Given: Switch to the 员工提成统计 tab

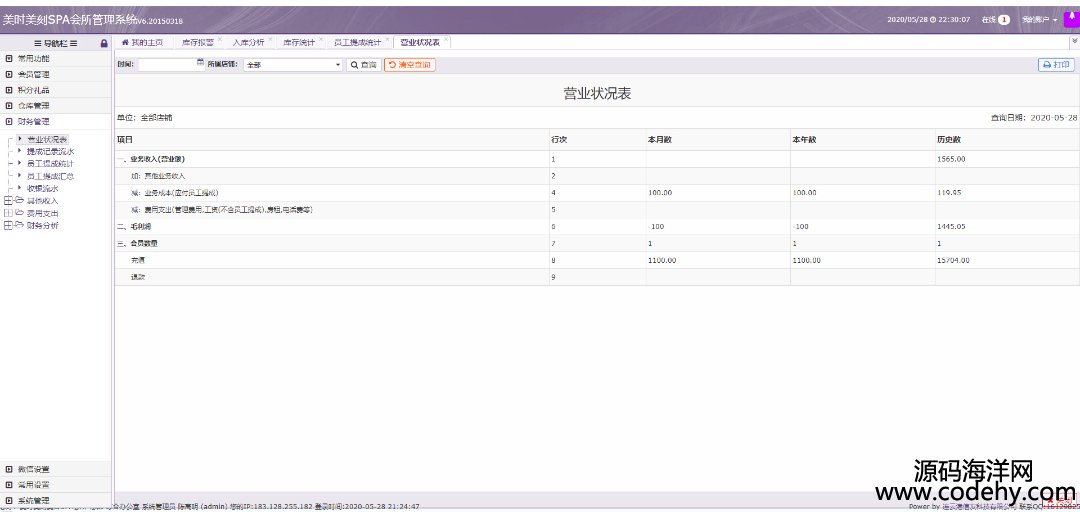Looking at the screenshot, I should coord(357,42).
